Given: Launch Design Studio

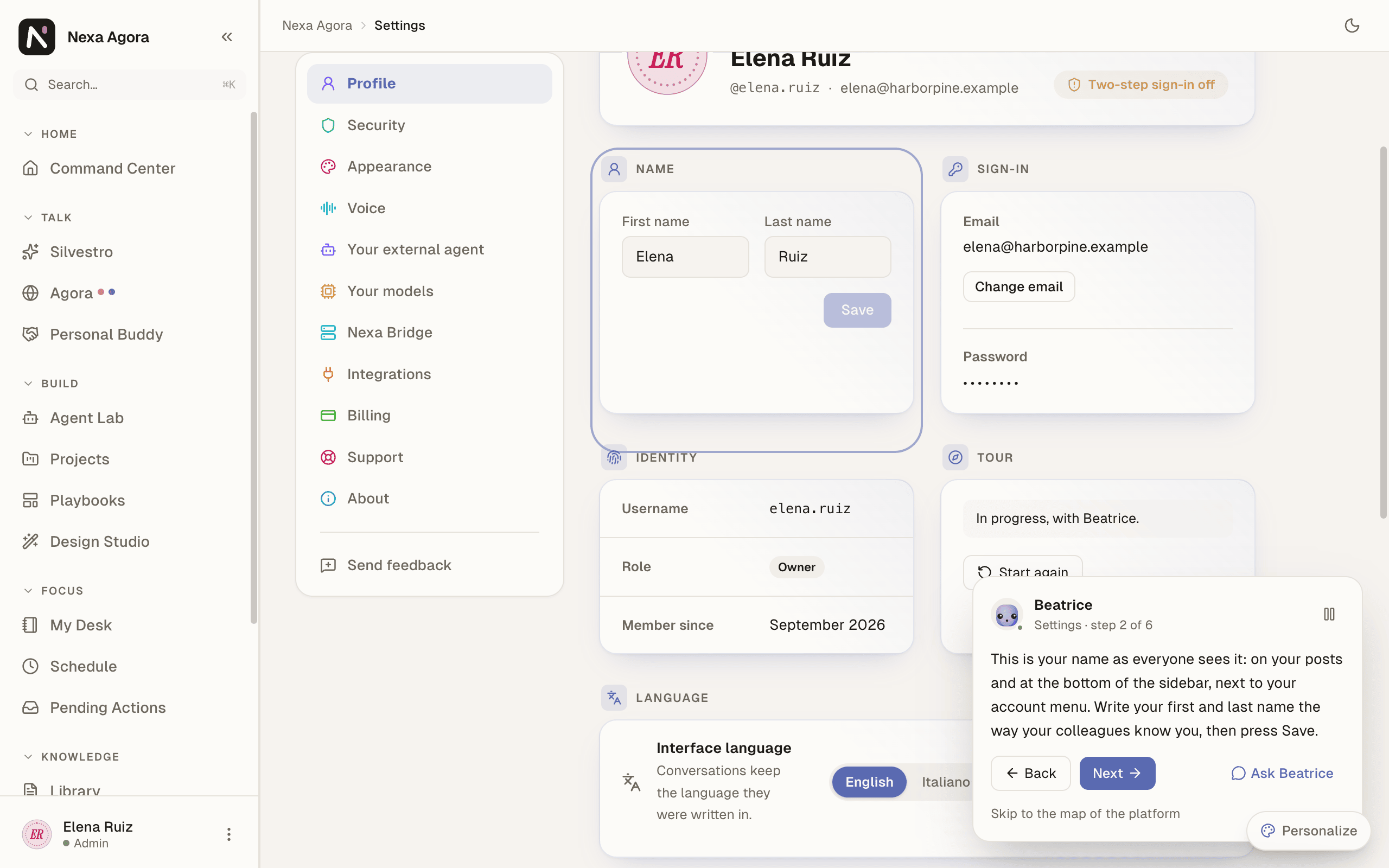Looking at the screenshot, I should pos(129,541).
